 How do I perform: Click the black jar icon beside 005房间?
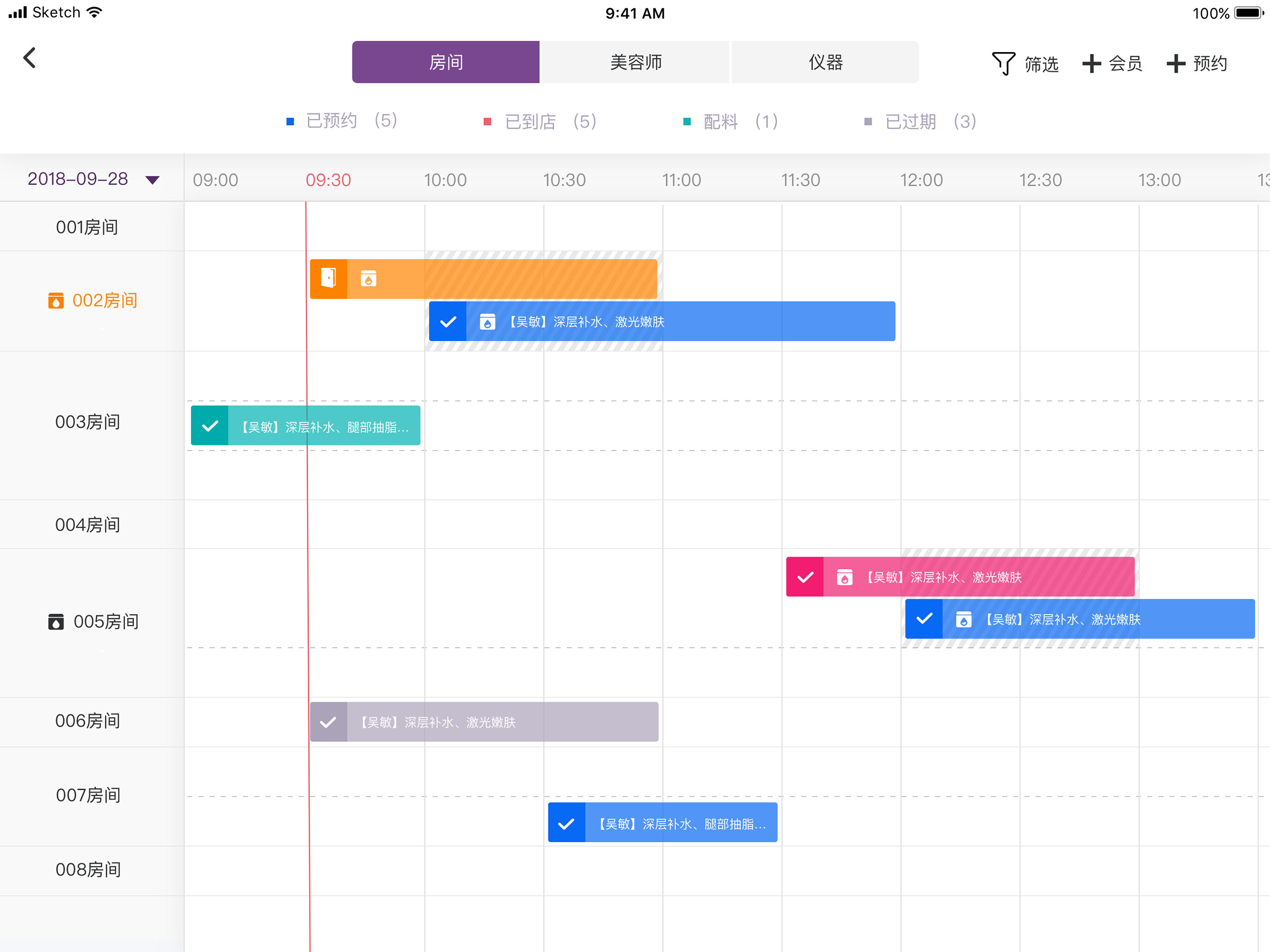[56, 621]
